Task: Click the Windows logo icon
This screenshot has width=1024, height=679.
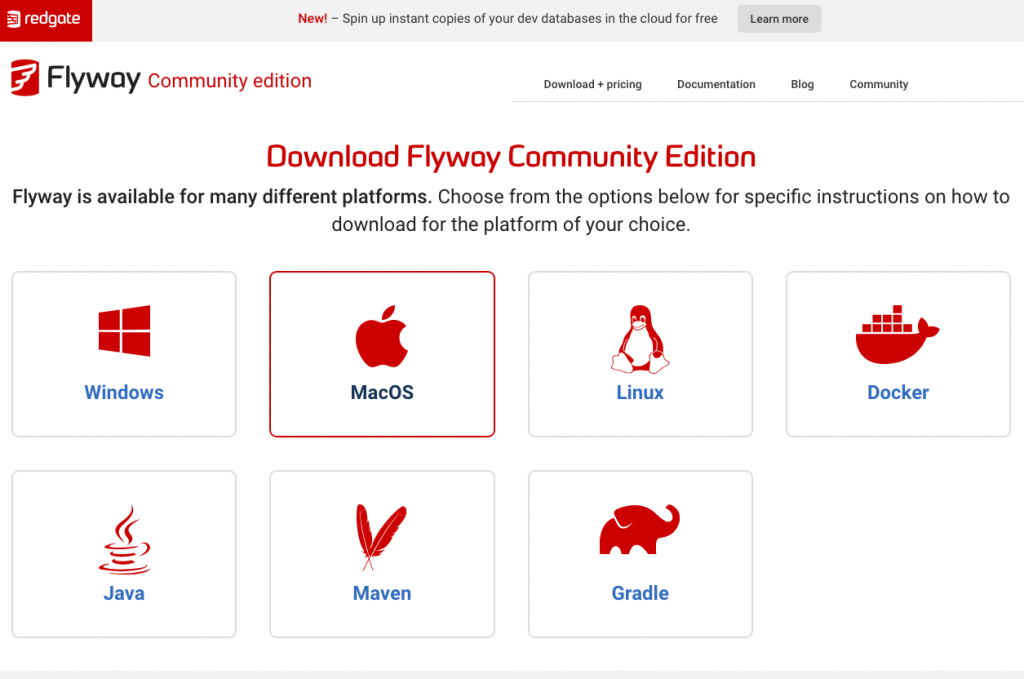Action: [124, 331]
